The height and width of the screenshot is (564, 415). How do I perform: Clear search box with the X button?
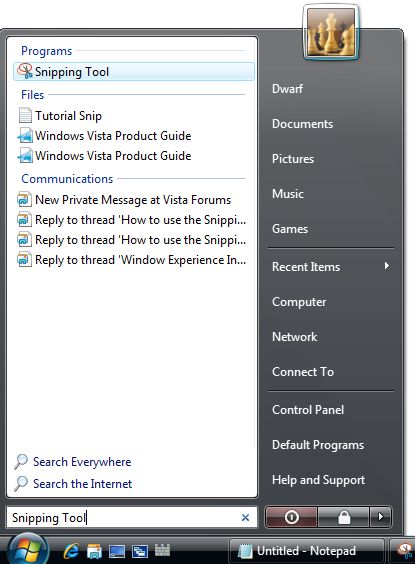(x=245, y=518)
